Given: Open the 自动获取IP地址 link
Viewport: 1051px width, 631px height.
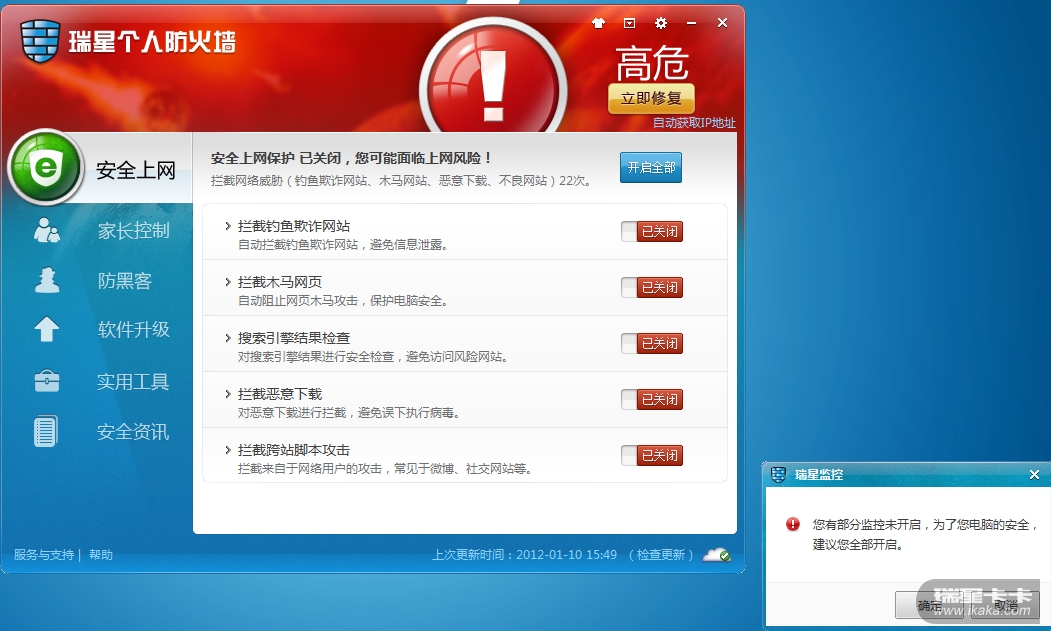Looking at the screenshot, I should point(694,123).
